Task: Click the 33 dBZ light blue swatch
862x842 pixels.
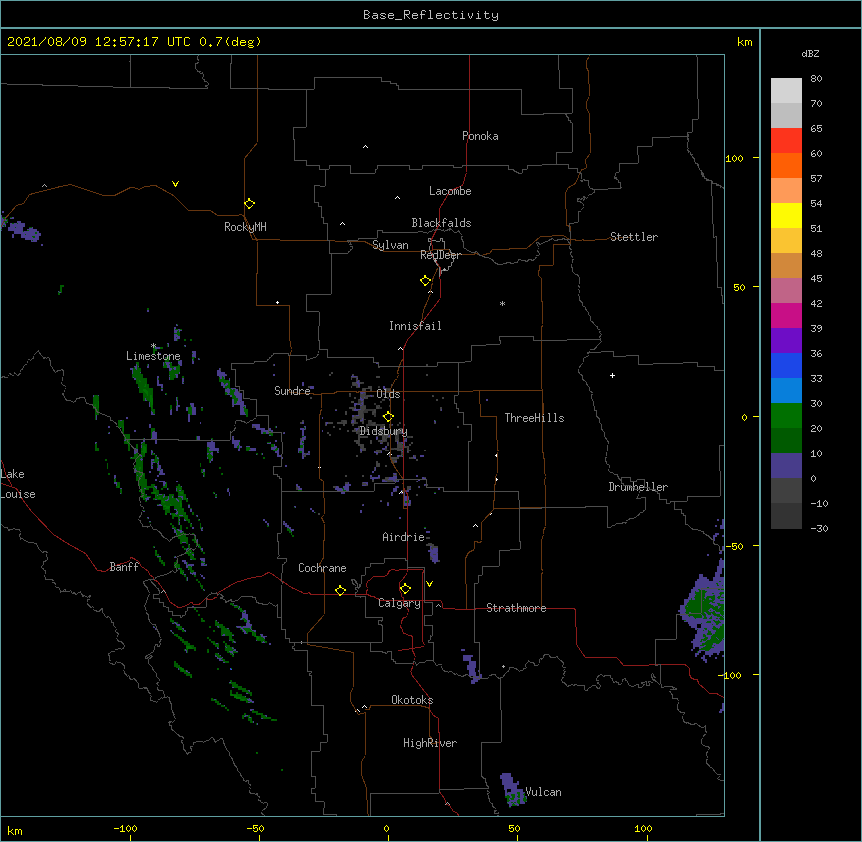Action: [x=786, y=391]
